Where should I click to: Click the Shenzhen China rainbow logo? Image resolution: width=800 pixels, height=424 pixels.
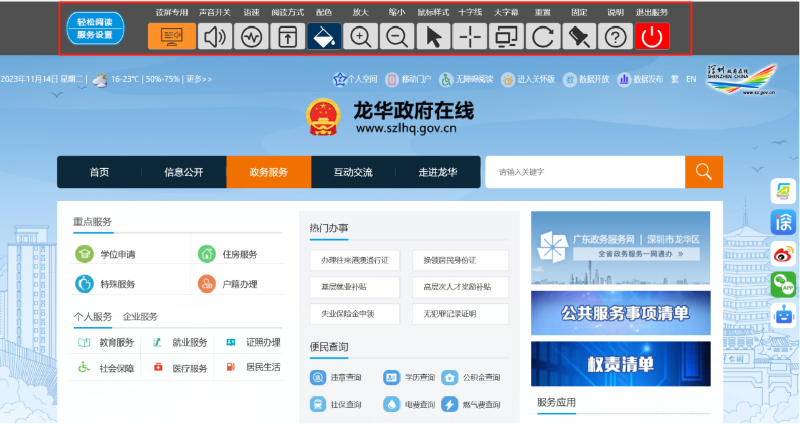point(742,79)
